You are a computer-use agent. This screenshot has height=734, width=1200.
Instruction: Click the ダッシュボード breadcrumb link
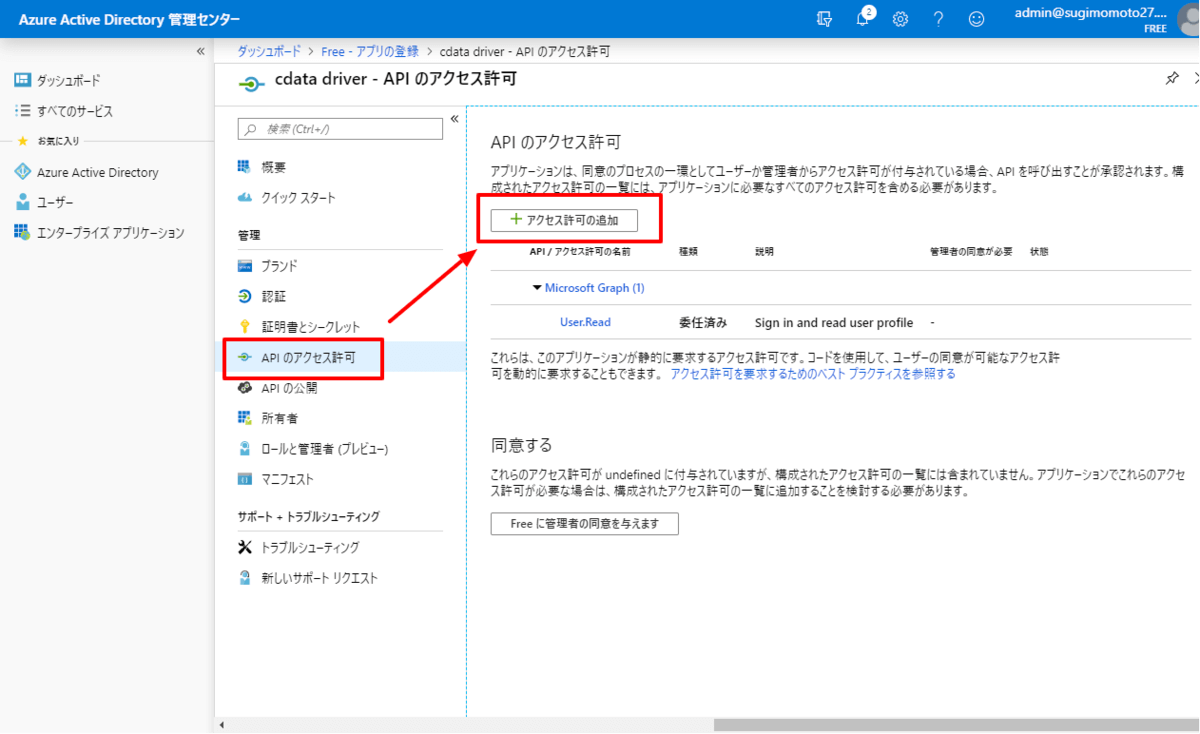click(x=269, y=52)
